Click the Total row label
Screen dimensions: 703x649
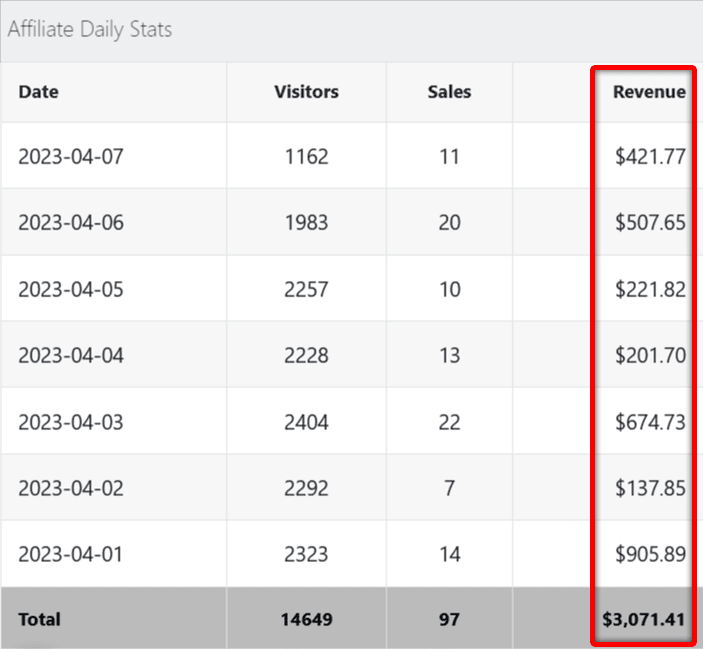39,620
